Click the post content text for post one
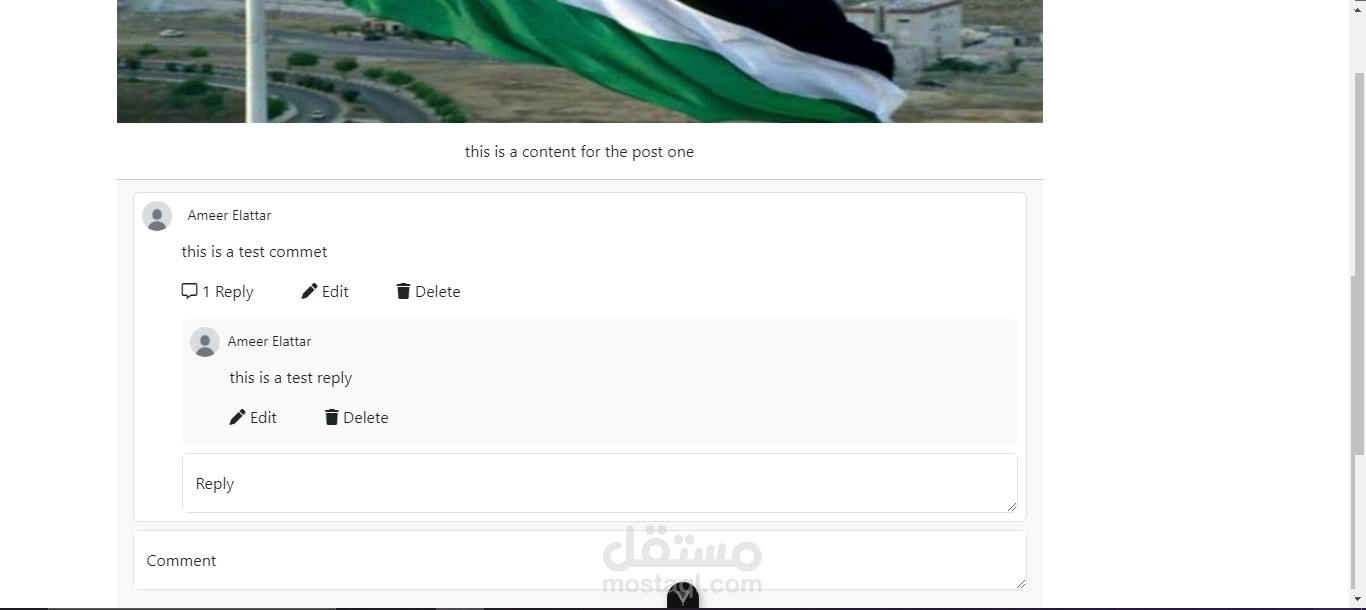 579,152
